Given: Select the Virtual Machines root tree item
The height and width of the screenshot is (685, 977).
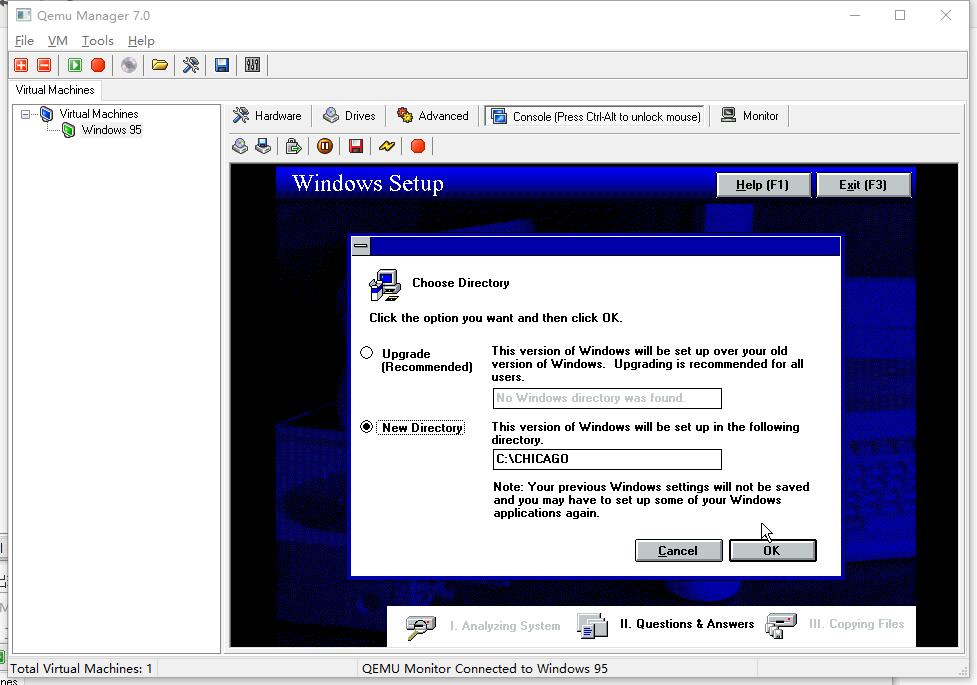Looking at the screenshot, I should point(98,114).
